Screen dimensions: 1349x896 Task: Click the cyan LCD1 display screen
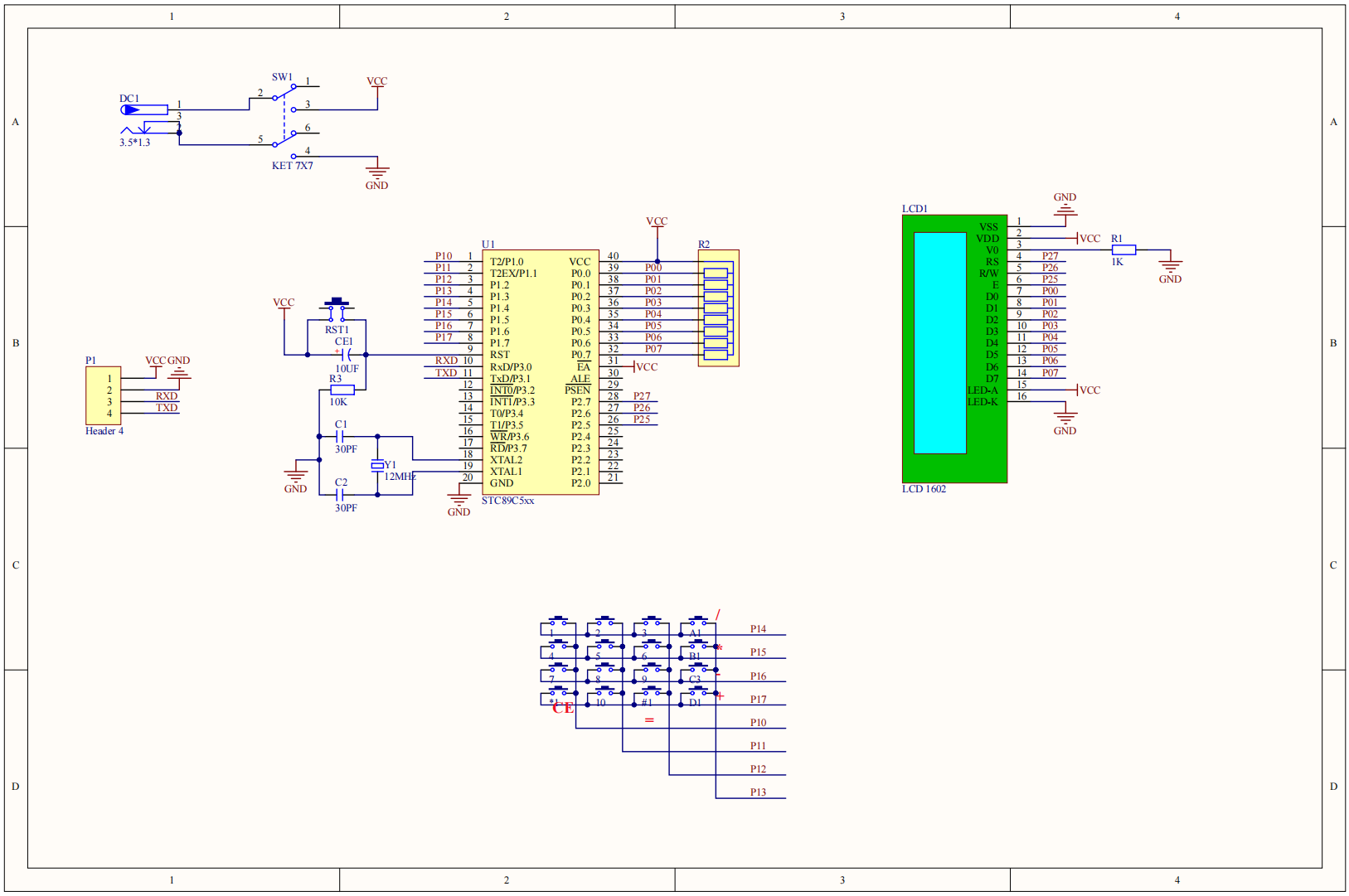[x=939, y=342]
